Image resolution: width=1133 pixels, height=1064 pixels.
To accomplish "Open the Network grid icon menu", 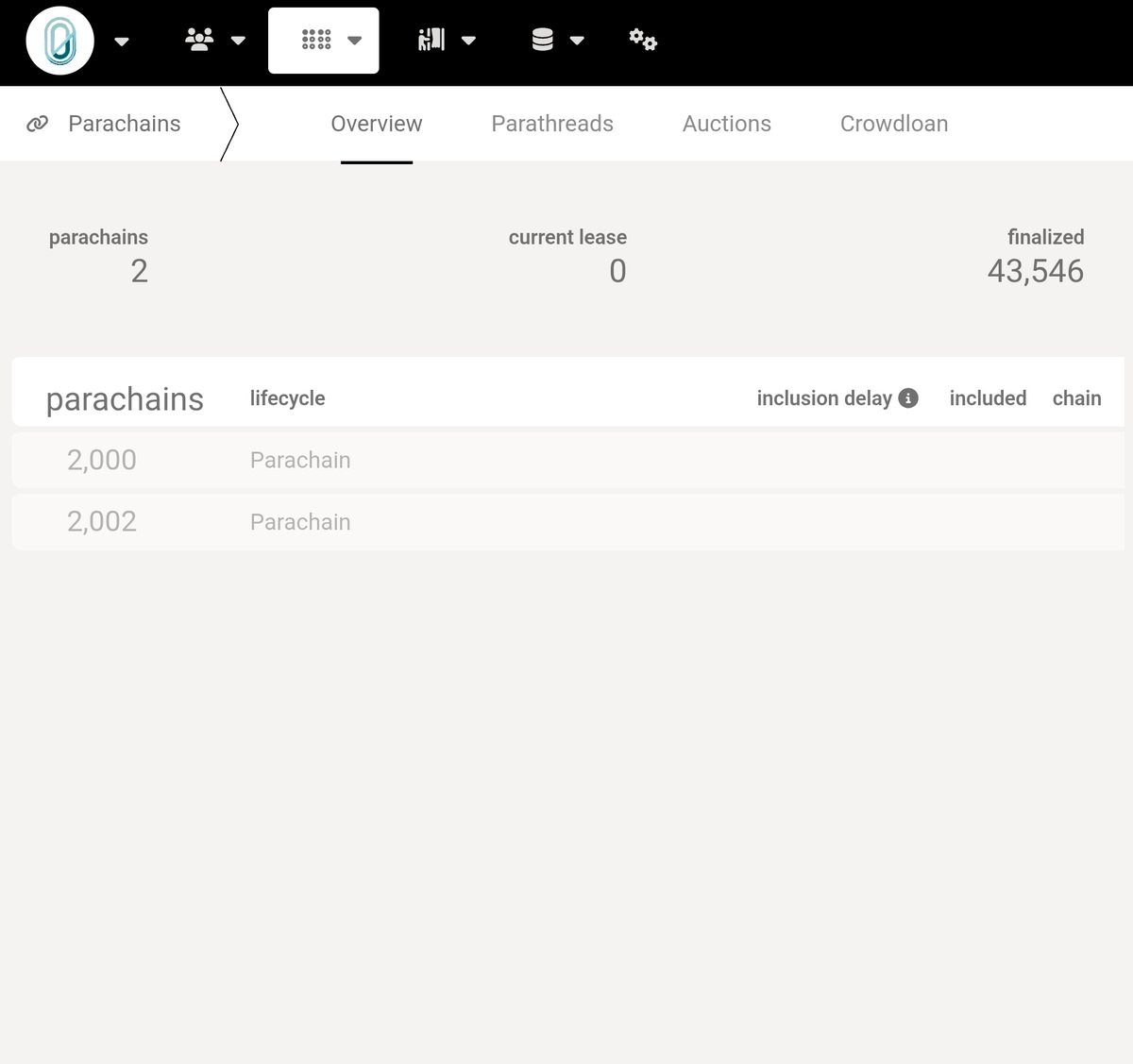I will pyautogui.click(x=316, y=40).
